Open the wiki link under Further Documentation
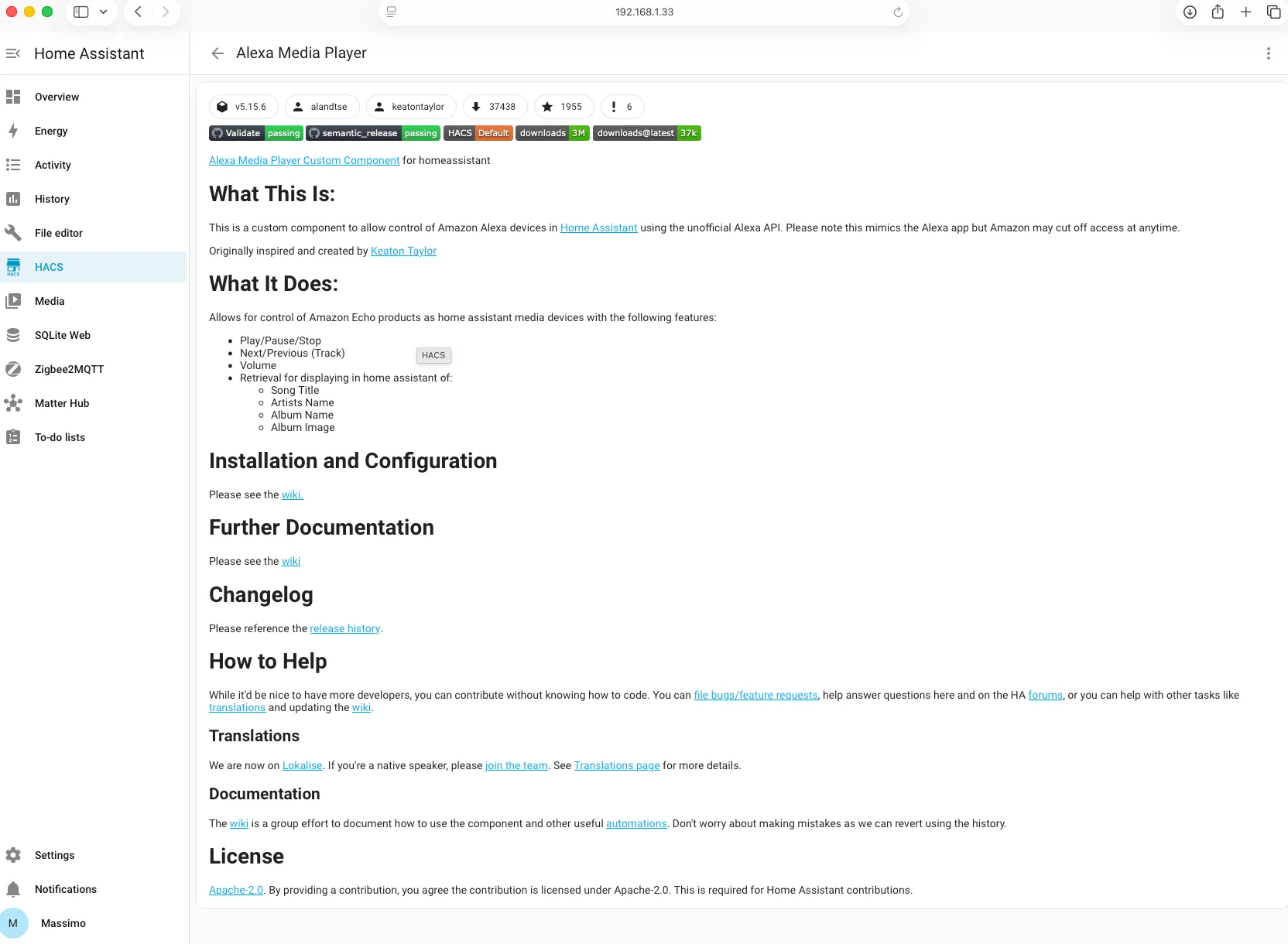Viewport: 1288px width, 944px height. pyautogui.click(x=291, y=561)
